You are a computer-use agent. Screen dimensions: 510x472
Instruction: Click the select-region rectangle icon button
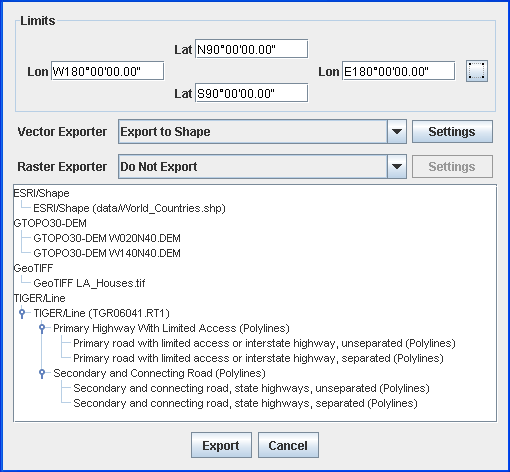coord(477,71)
